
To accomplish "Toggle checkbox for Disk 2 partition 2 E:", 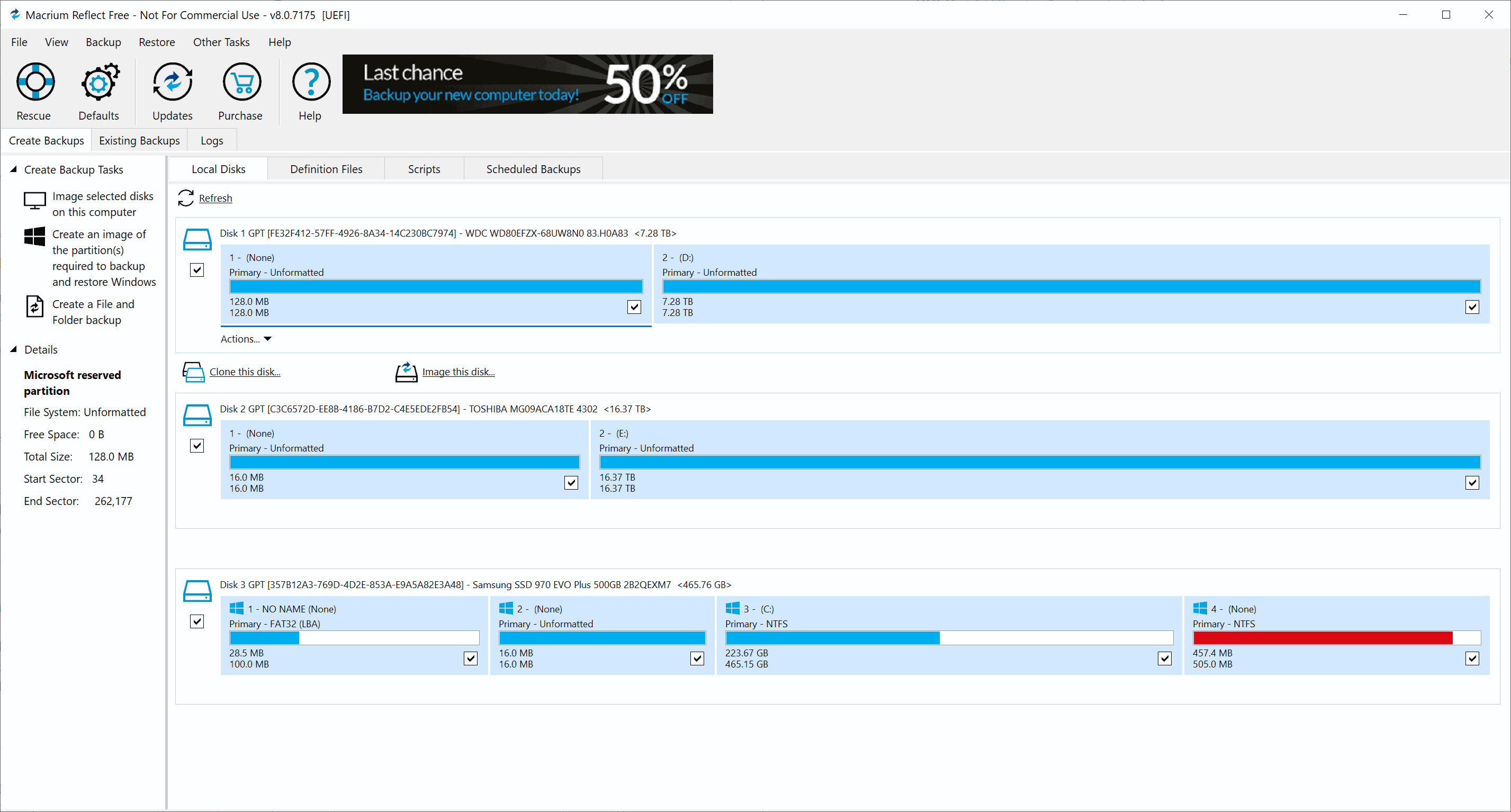I will click(x=1472, y=483).
